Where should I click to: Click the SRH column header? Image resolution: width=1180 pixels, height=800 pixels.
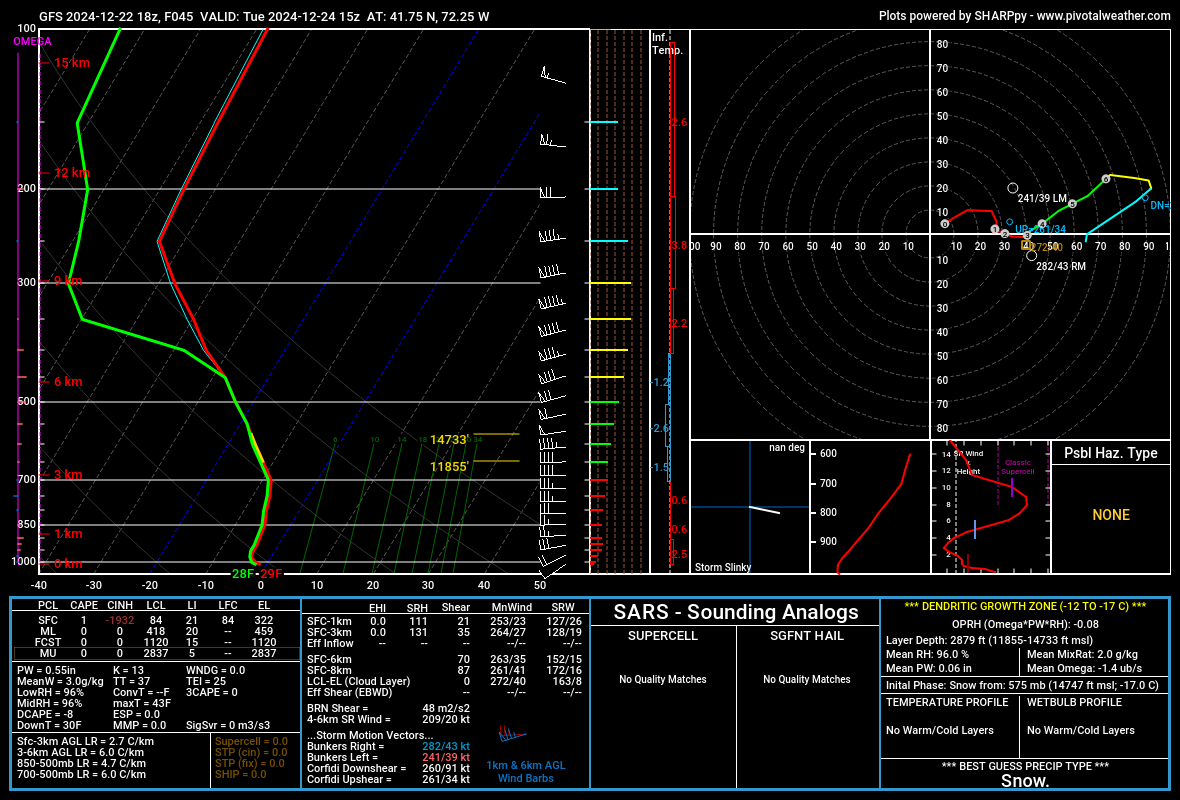click(417, 607)
